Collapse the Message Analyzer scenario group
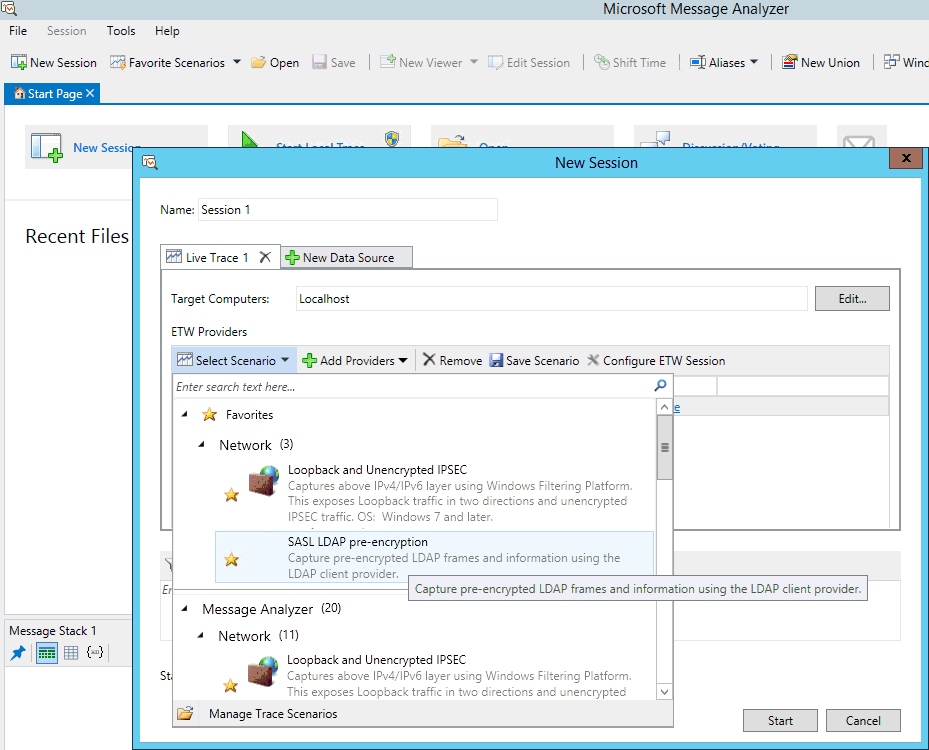 click(x=184, y=609)
